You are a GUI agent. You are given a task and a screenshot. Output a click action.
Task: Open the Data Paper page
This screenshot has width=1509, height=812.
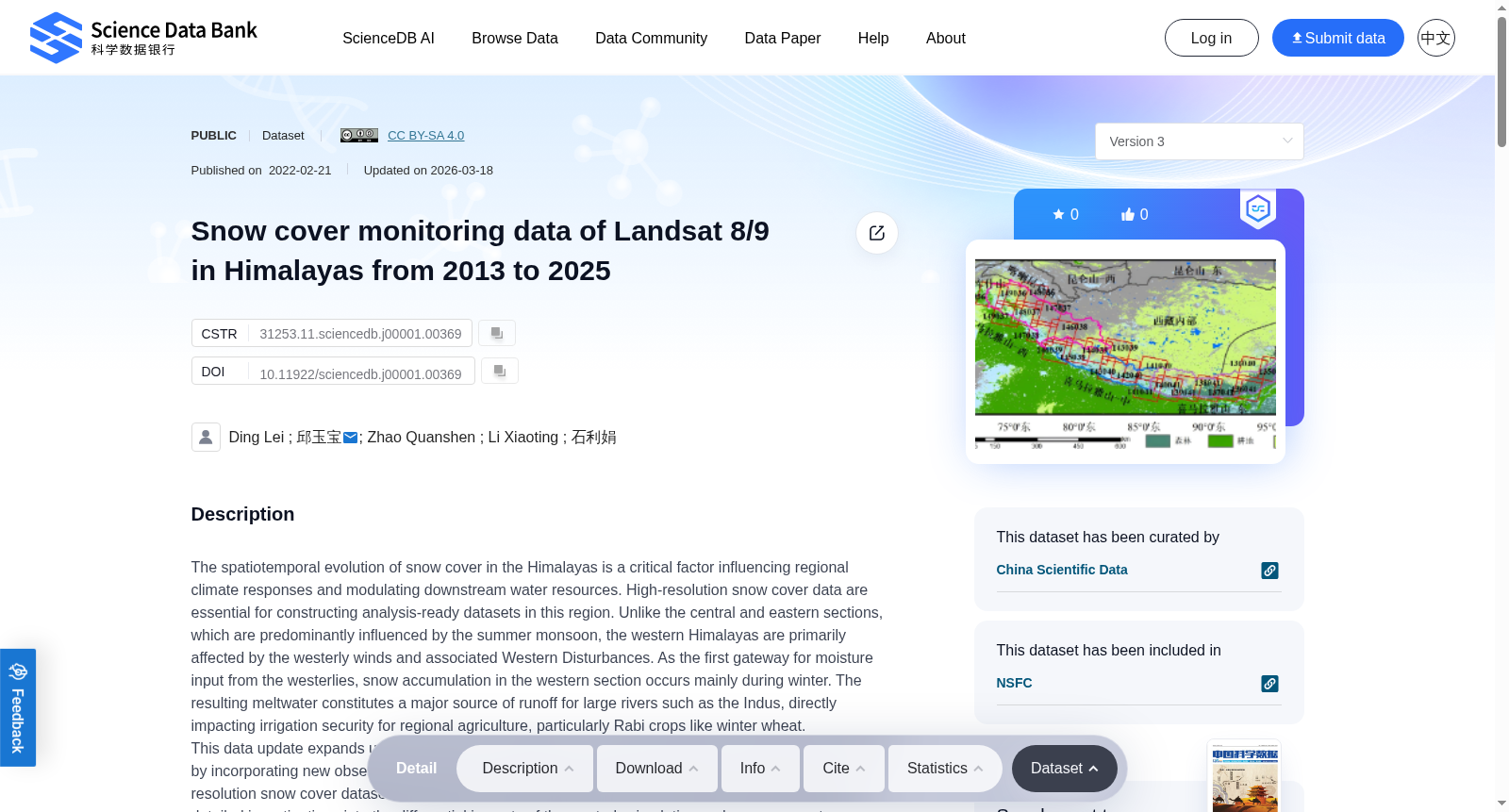click(783, 38)
